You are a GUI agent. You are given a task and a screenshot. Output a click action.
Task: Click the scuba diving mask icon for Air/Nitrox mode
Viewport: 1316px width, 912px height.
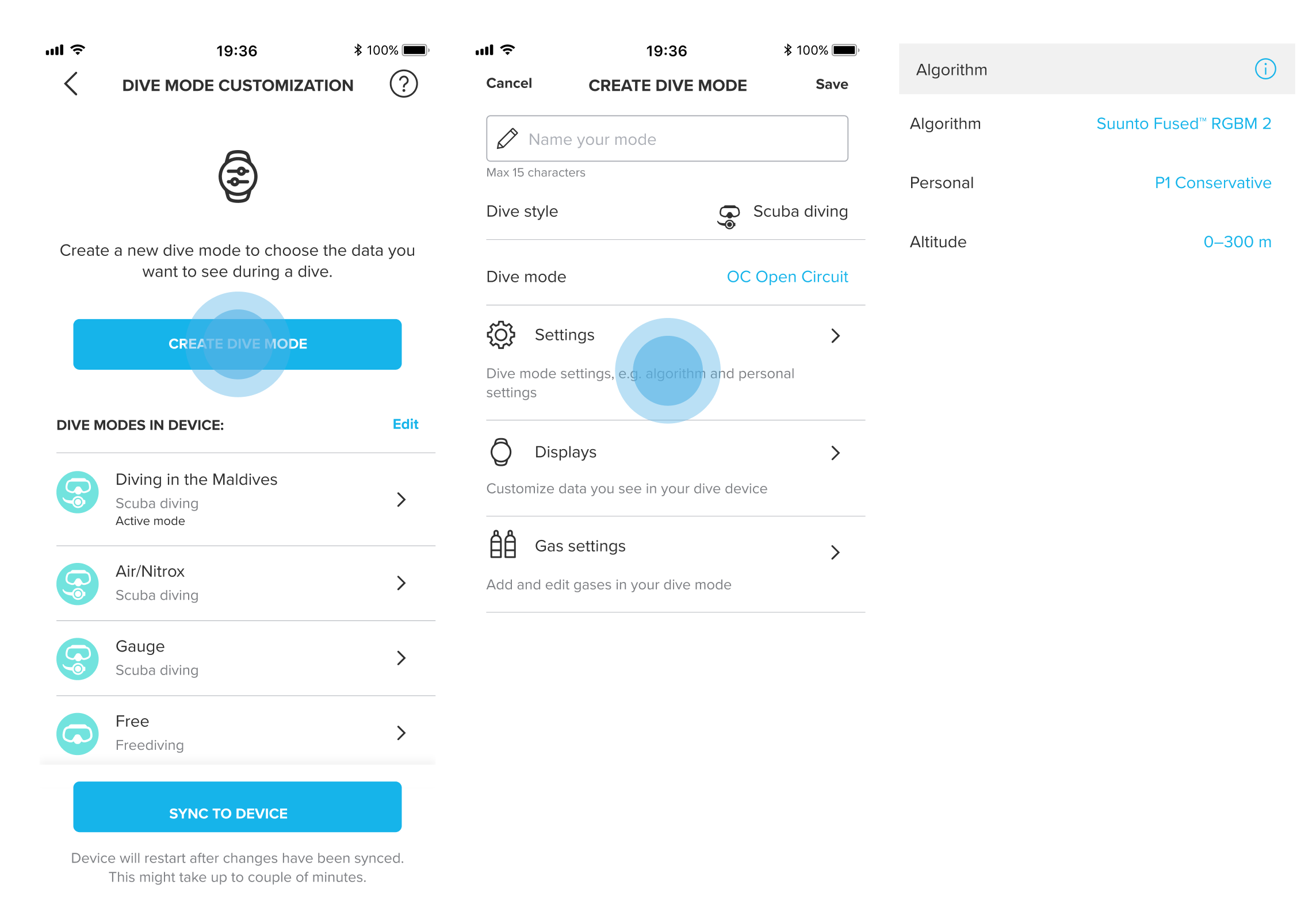pos(79,583)
